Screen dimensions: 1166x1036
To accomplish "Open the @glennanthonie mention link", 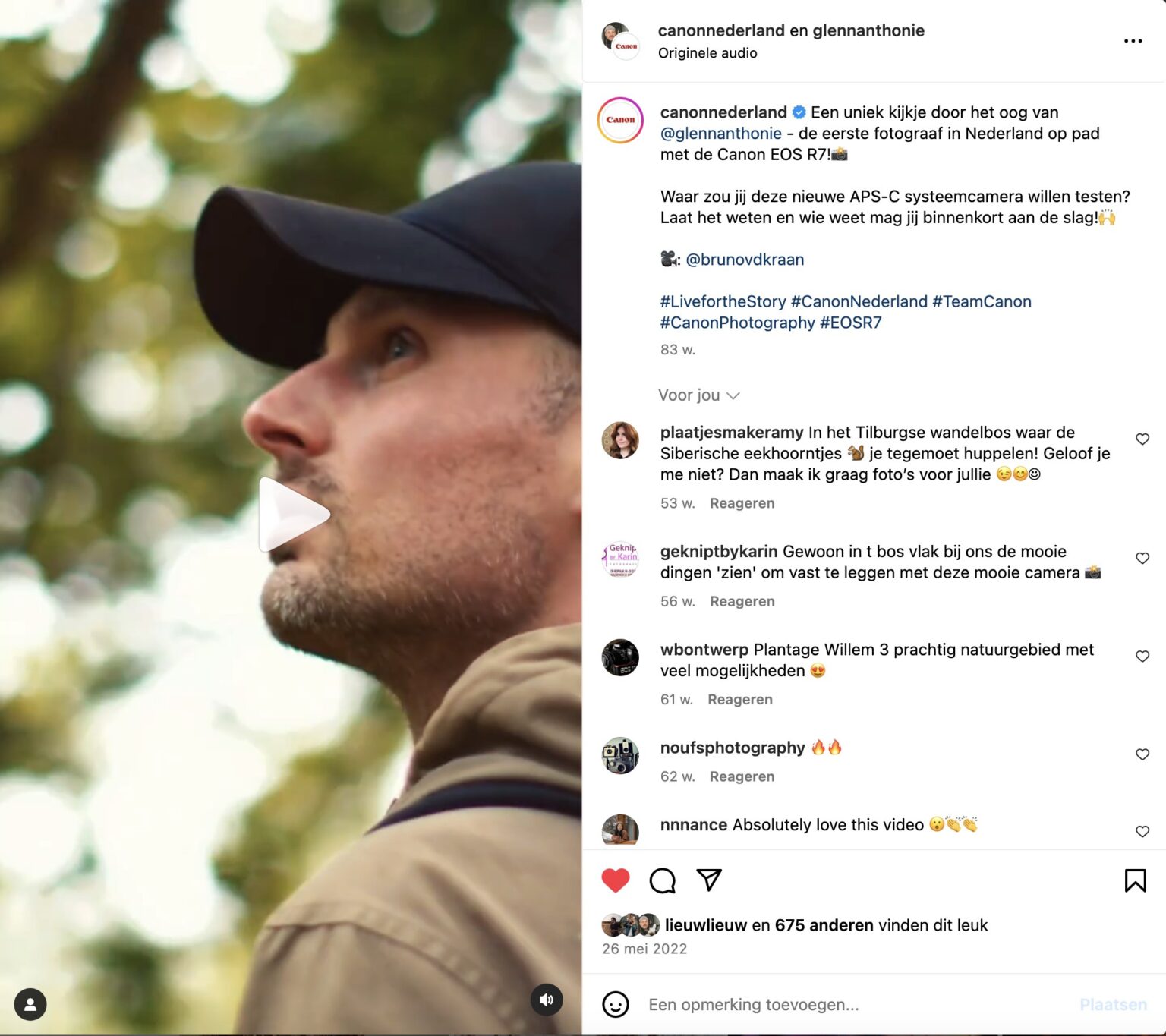I will [x=720, y=134].
